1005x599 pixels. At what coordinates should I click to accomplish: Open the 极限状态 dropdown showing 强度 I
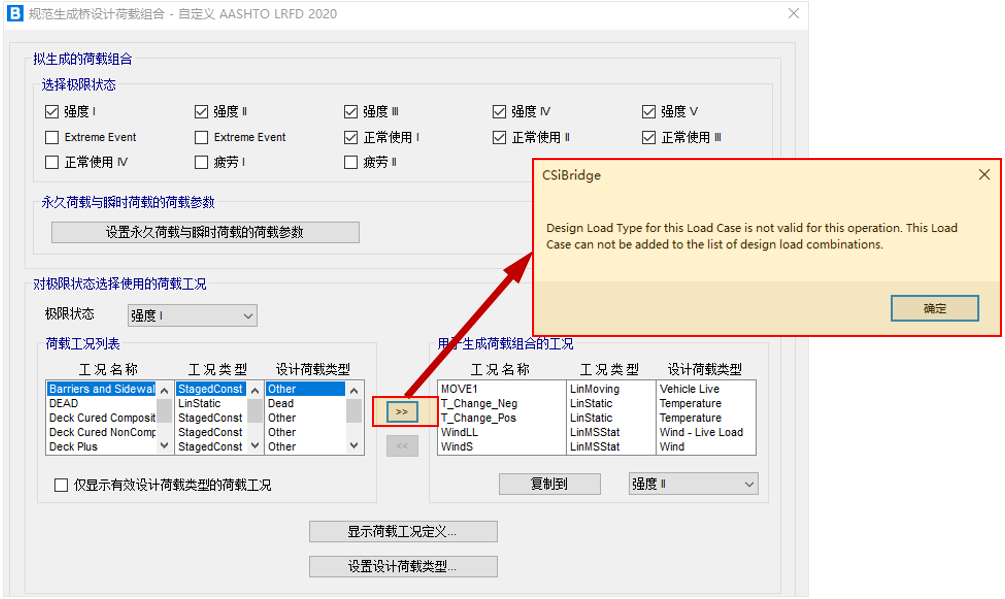coord(192,316)
